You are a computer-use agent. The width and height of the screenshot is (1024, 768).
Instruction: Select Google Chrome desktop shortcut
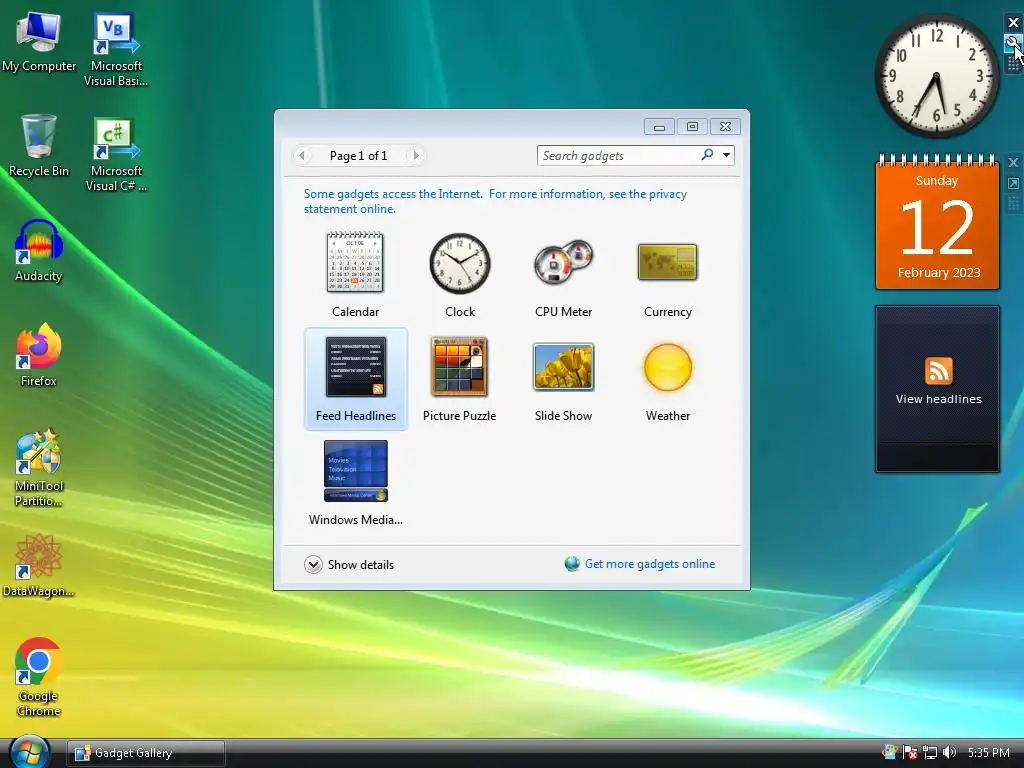point(39,678)
